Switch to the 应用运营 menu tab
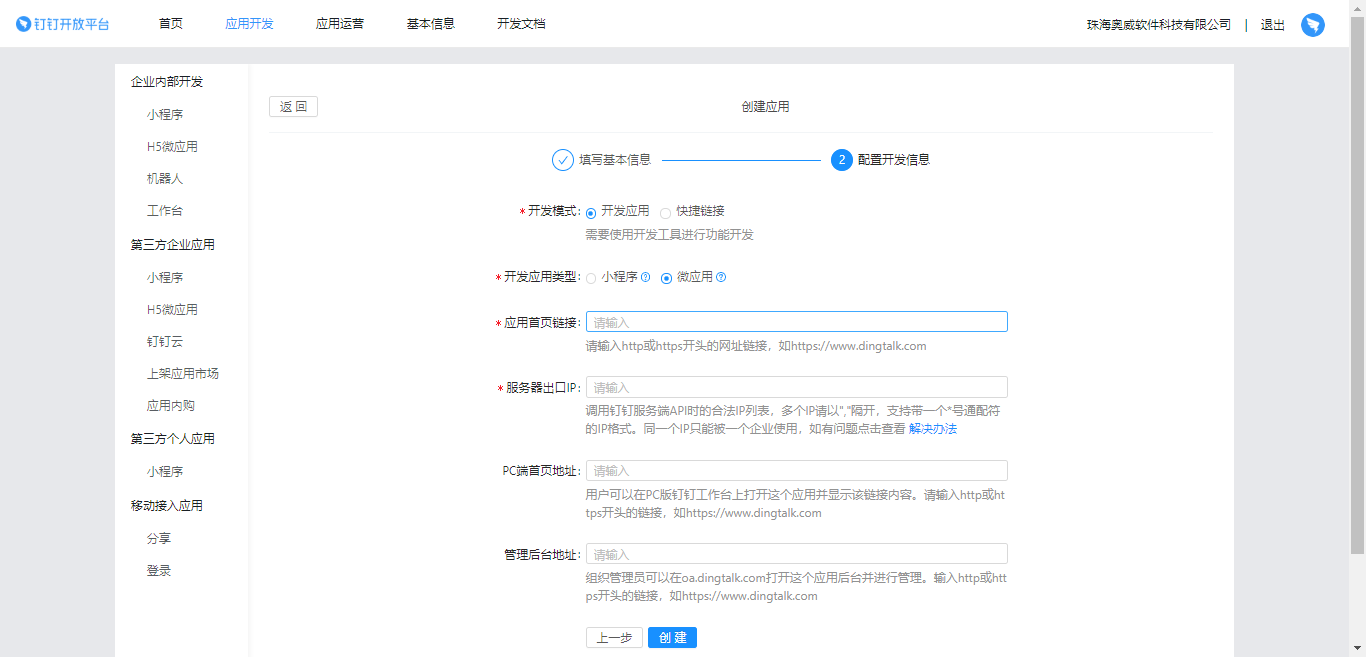 click(342, 23)
